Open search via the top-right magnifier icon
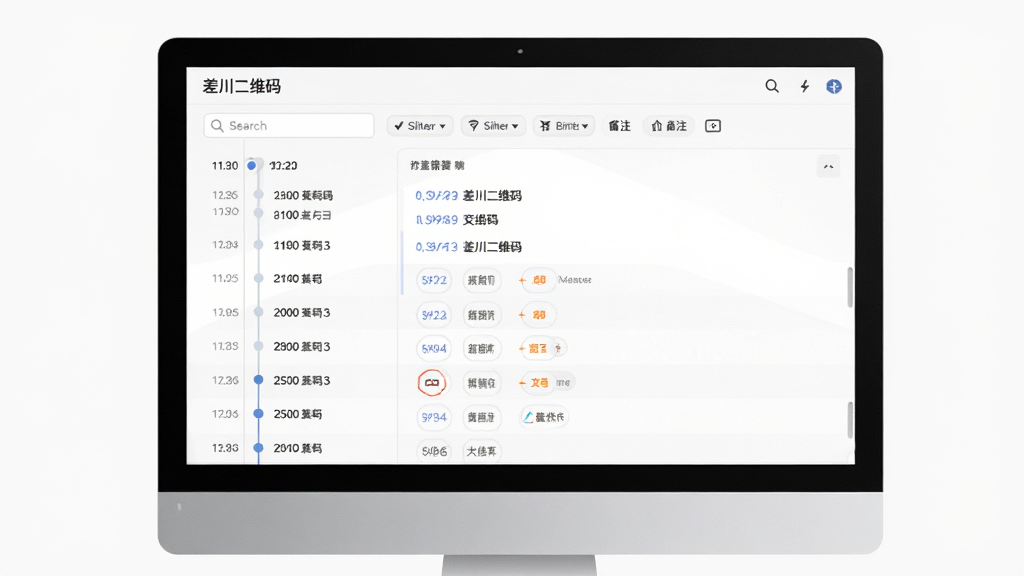The width and height of the screenshot is (1024, 576). pos(772,86)
